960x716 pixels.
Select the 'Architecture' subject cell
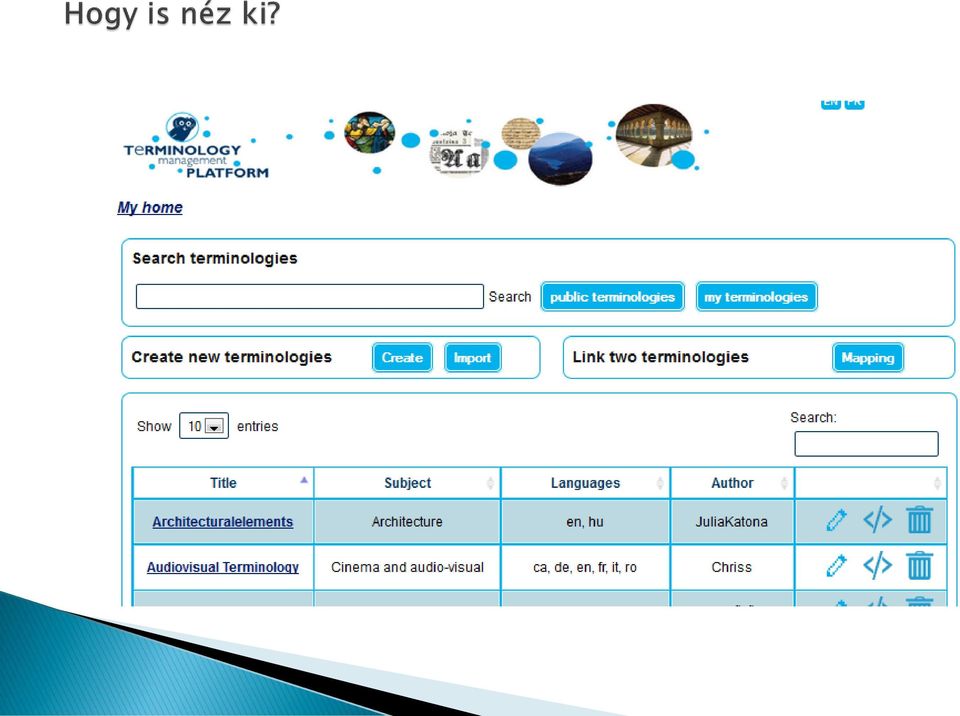pyautogui.click(x=407, y=522)
